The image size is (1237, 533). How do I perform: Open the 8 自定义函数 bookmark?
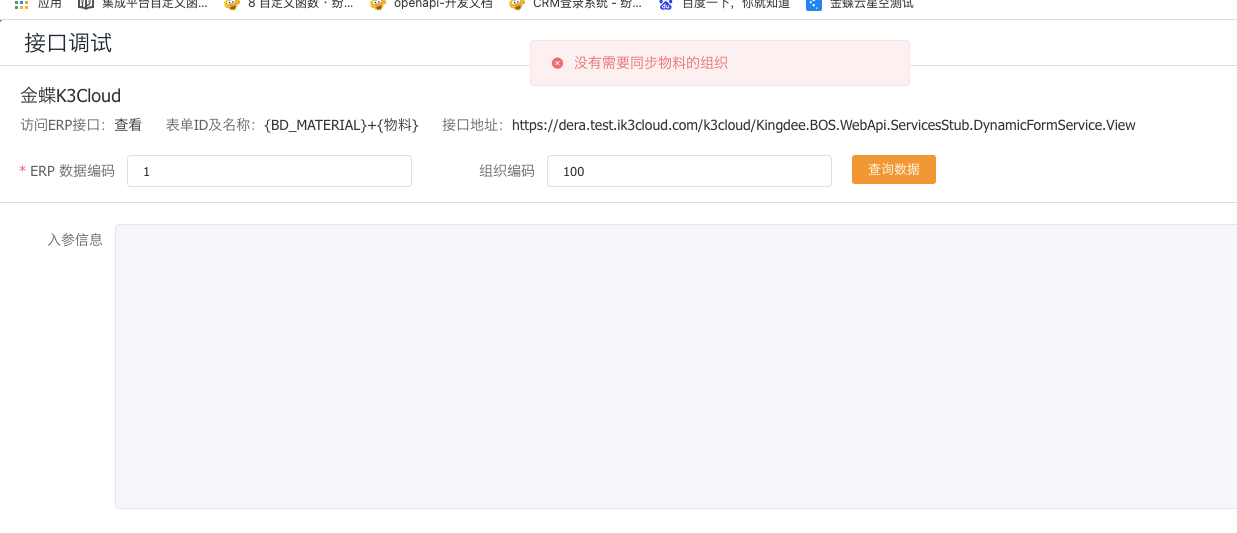(288, 4)
